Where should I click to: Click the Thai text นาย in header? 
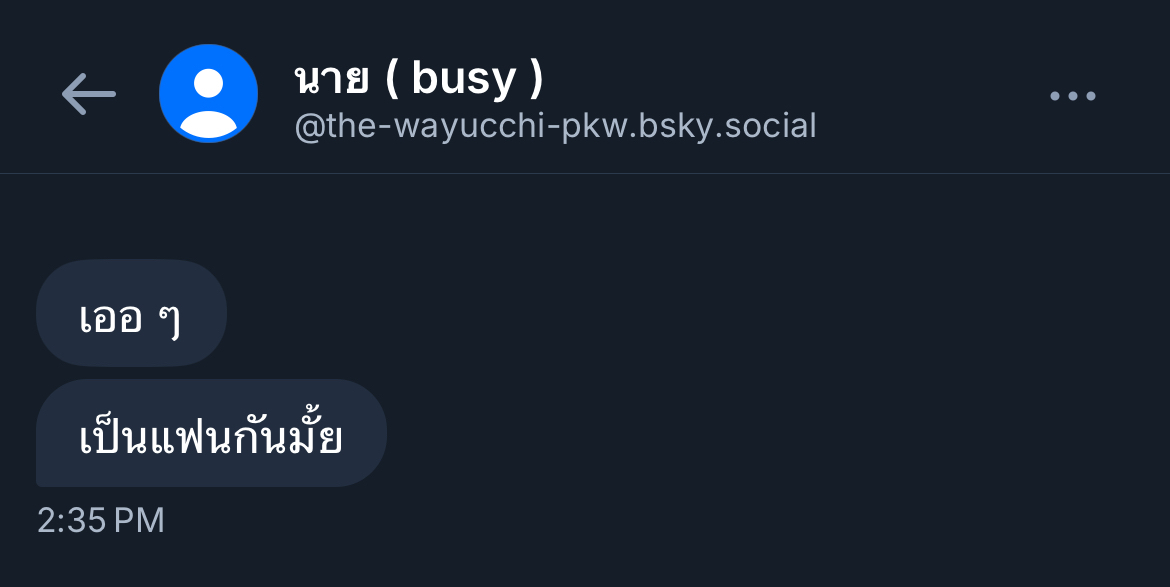coord(331,78)
